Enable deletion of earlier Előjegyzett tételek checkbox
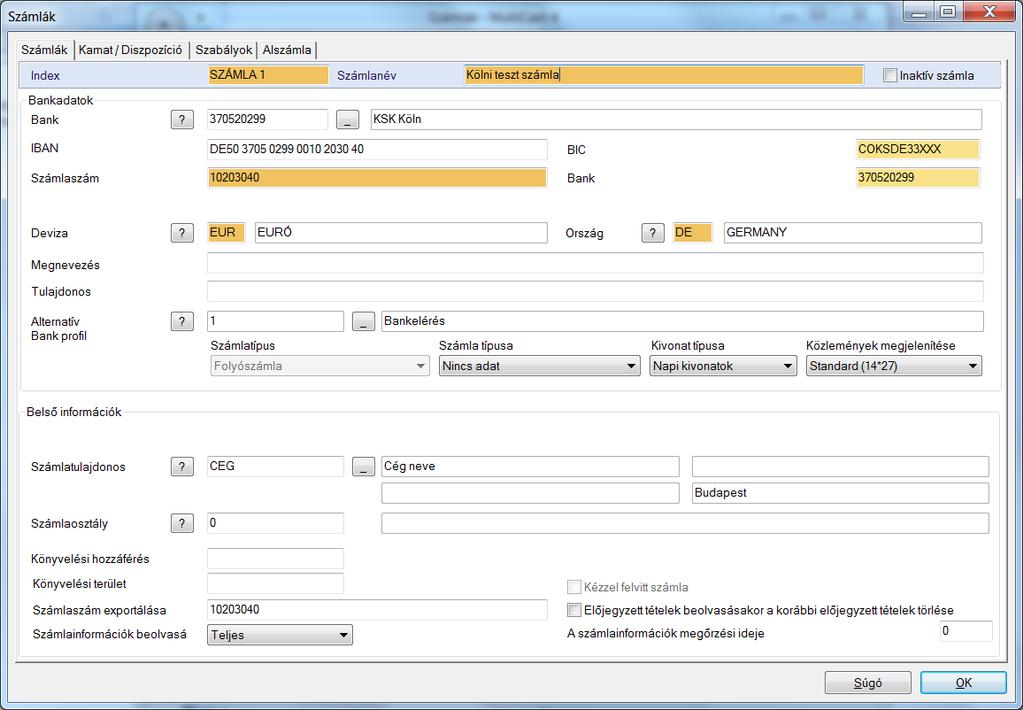 point(574,610)
